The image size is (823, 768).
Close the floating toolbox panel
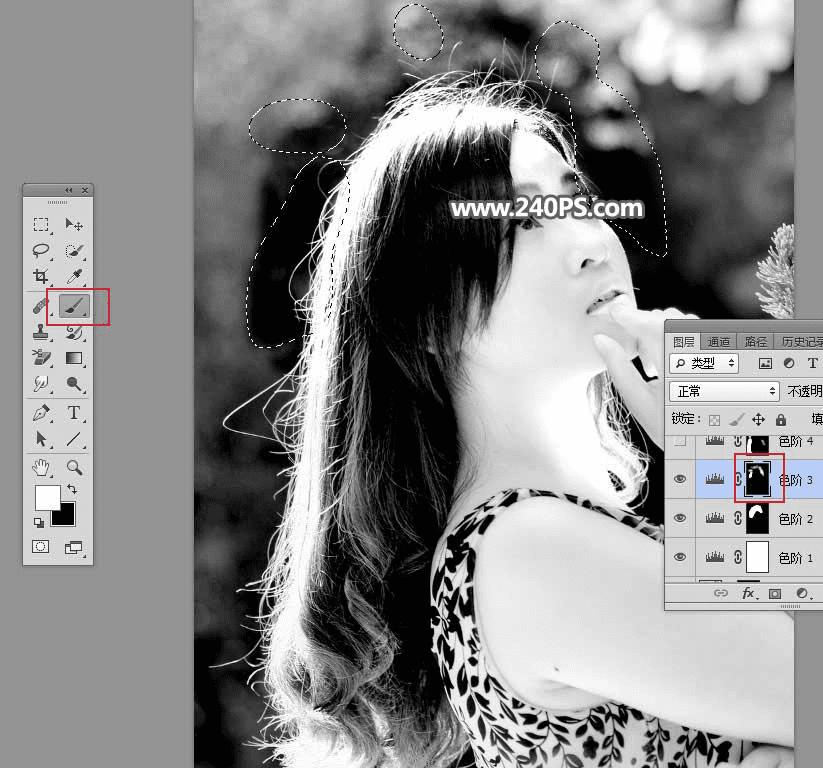click(x=85, y=190)
